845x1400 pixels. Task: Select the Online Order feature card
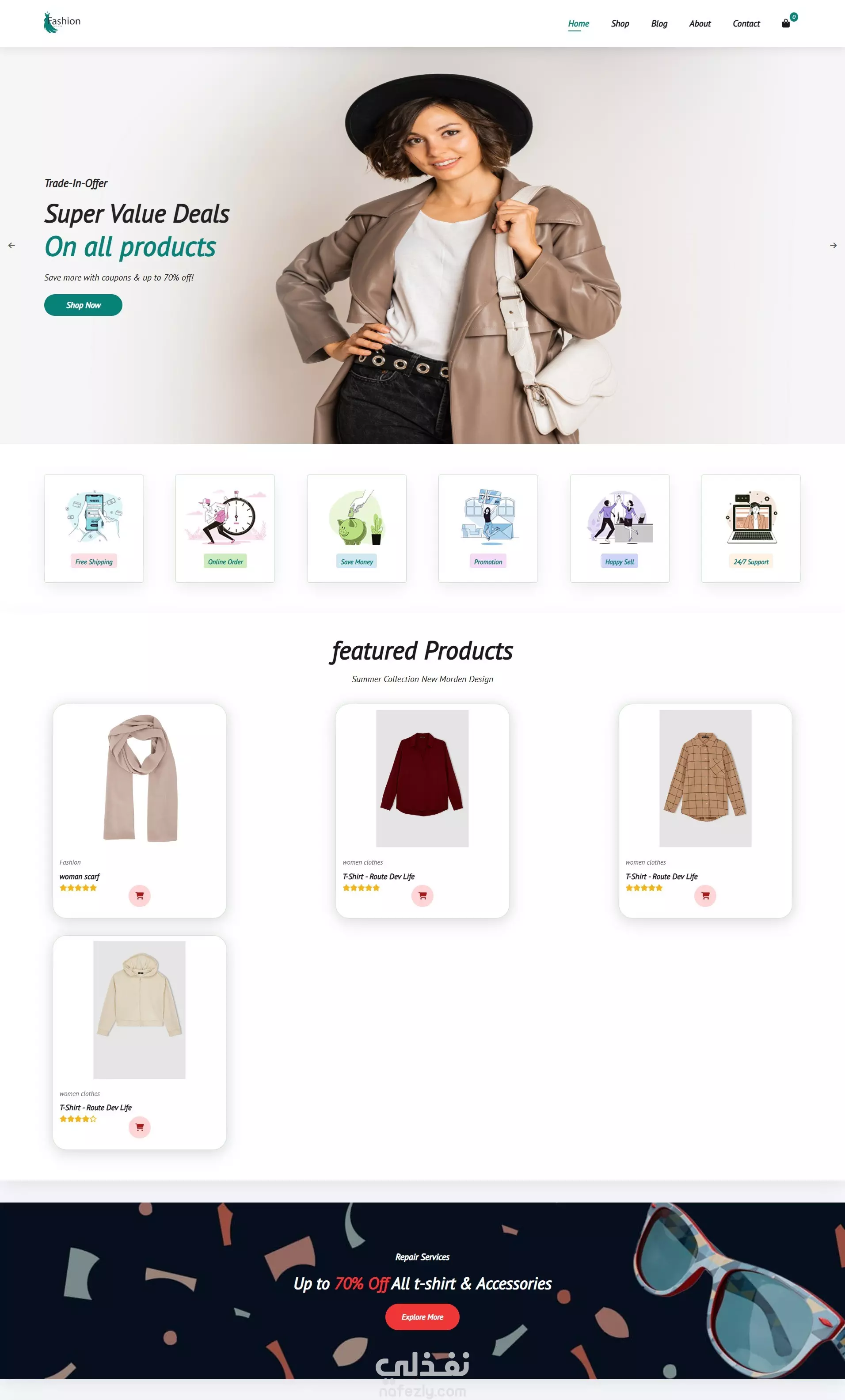click(x=225, y=528)
